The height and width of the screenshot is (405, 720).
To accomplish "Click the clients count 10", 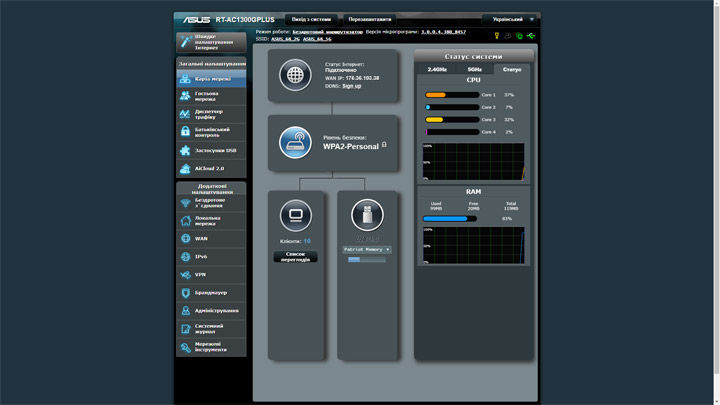I will tap(307, 241).
